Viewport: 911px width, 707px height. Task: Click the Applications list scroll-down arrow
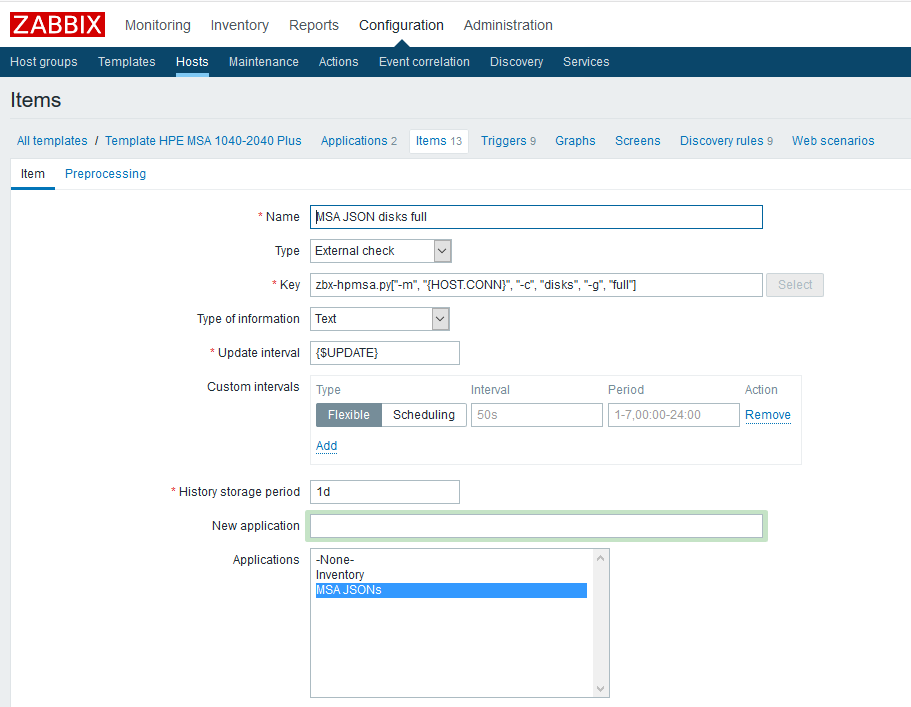[600, 688]
